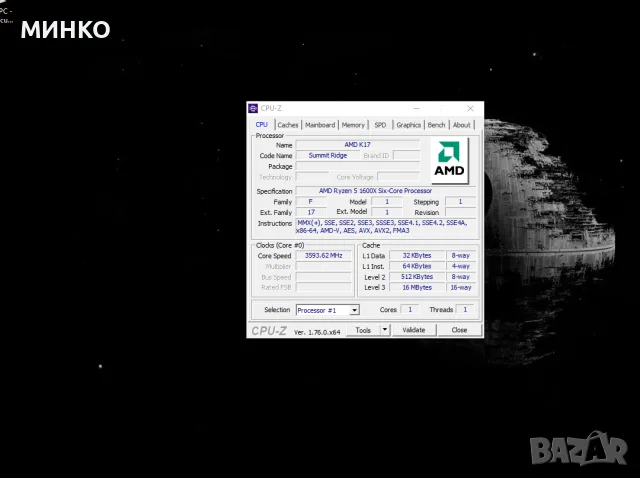Expand the Processor #1 selection dropdown
Image resolution: width=640 pixels, height=478 pixels.
(x=354, y=310)
